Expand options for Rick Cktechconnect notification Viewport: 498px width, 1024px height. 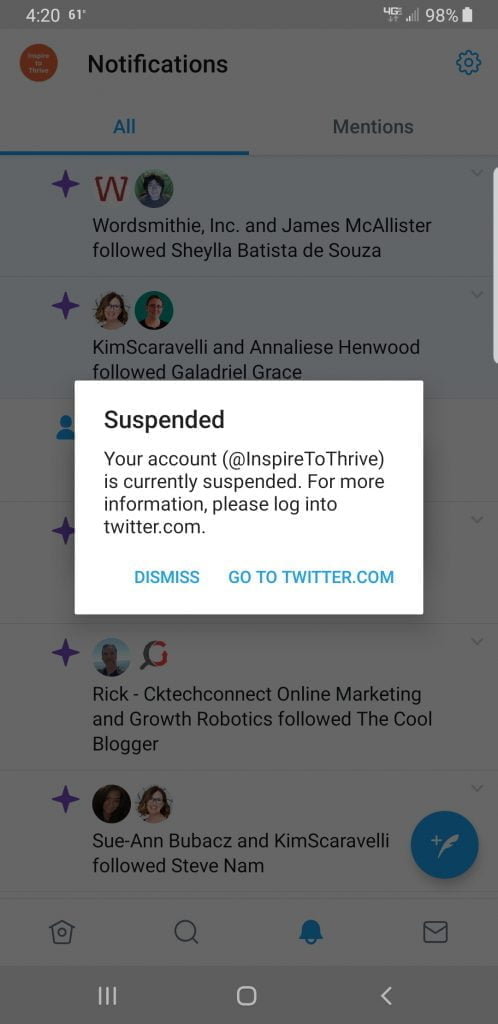pyautogui.click(x=477, y=641)
